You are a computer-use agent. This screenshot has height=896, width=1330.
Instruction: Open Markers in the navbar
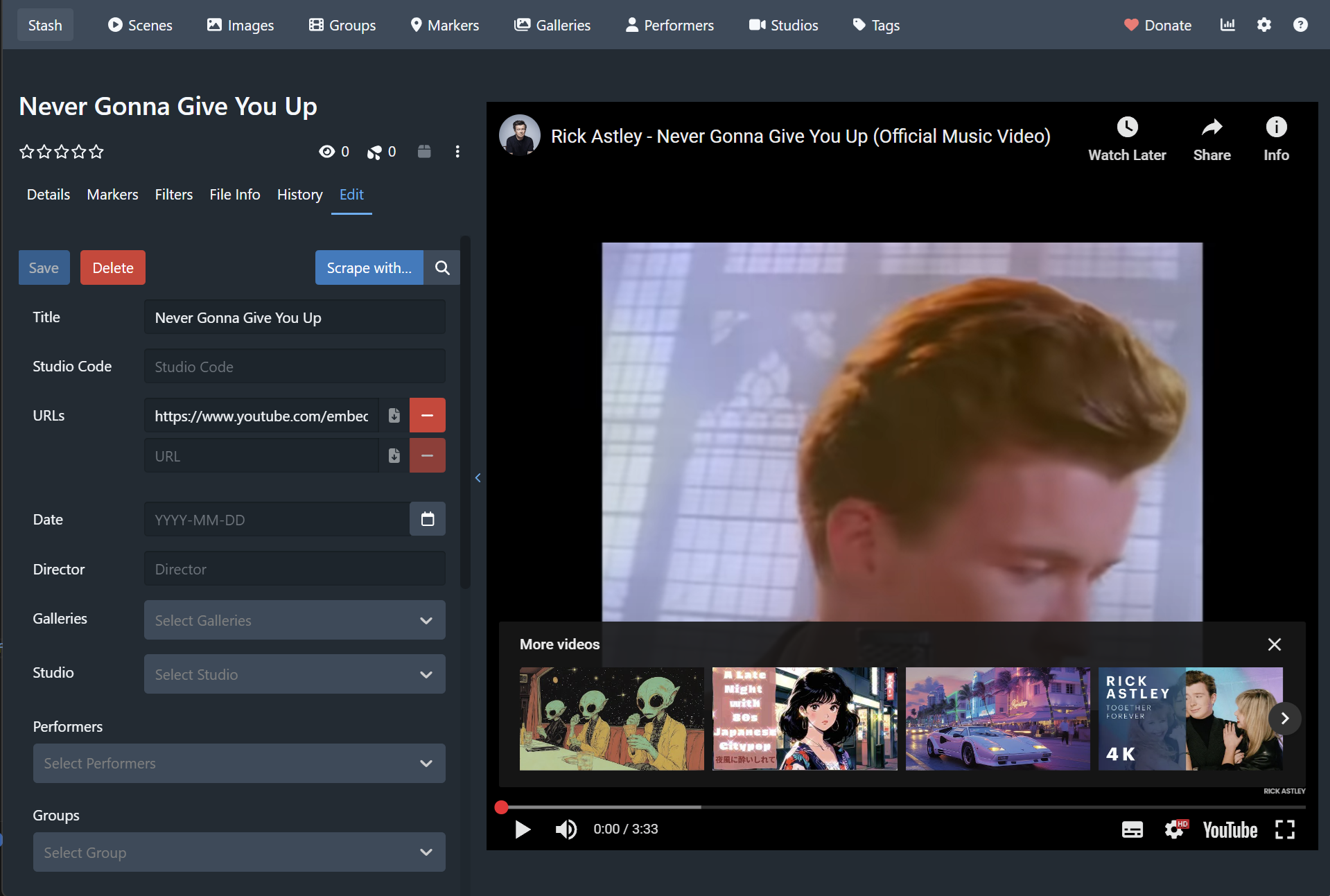(445, 25)
